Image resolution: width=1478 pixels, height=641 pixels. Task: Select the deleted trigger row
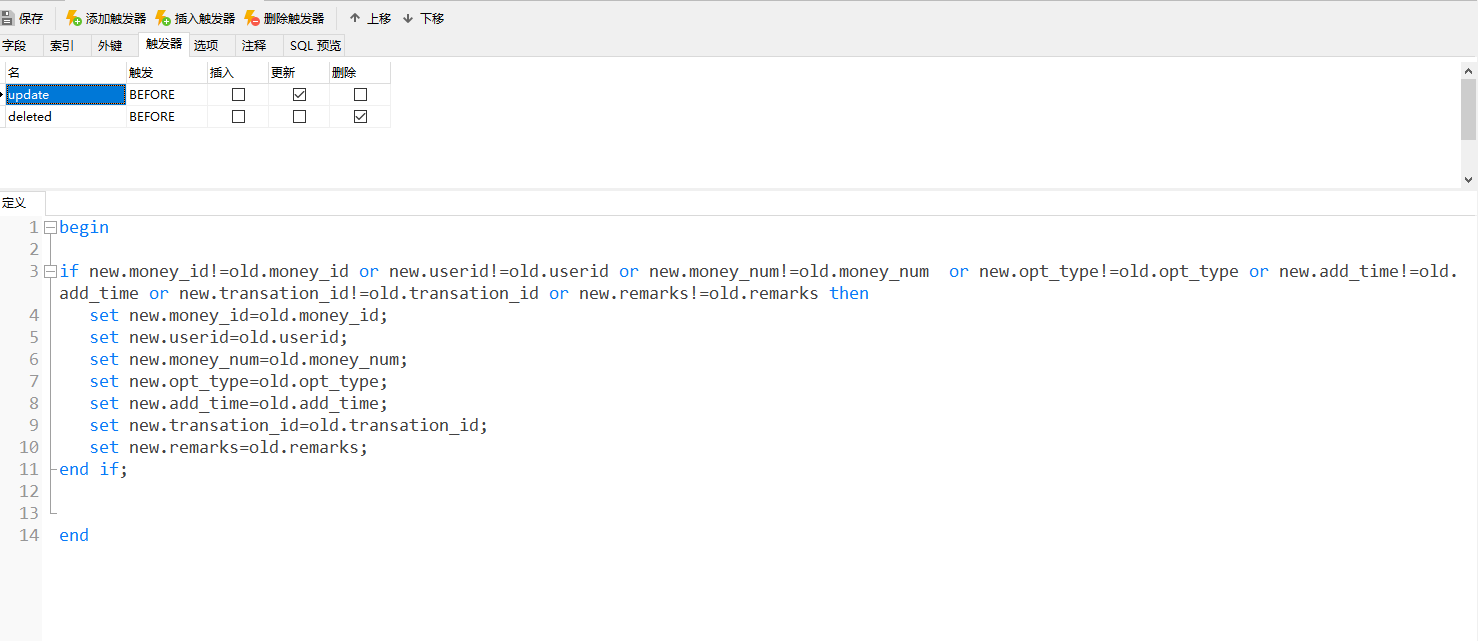tap(60, 117)
